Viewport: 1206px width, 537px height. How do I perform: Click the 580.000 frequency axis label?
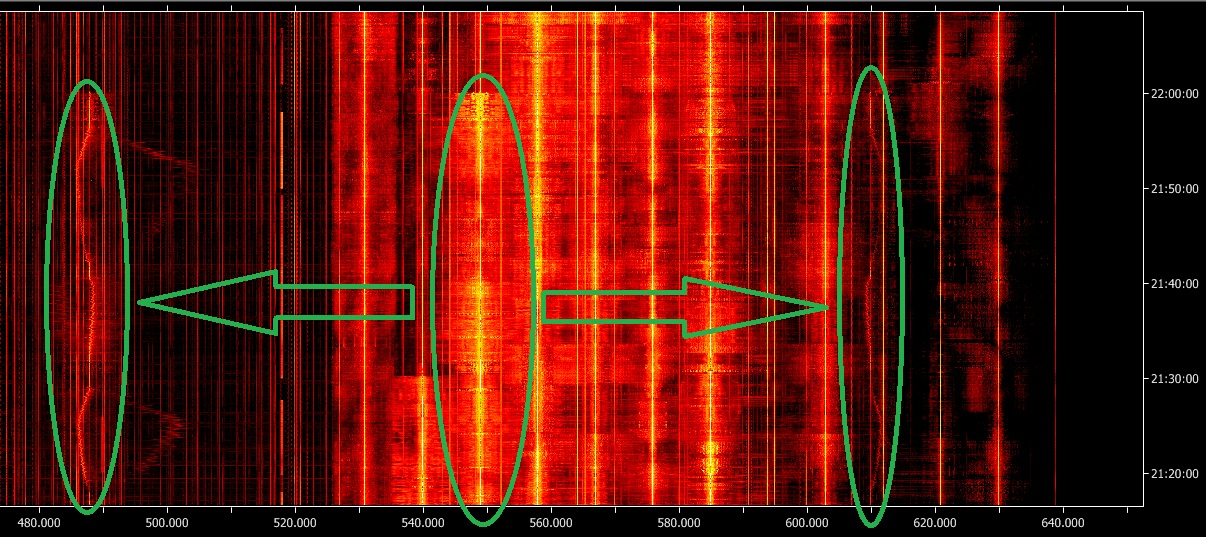pos(678,522)
